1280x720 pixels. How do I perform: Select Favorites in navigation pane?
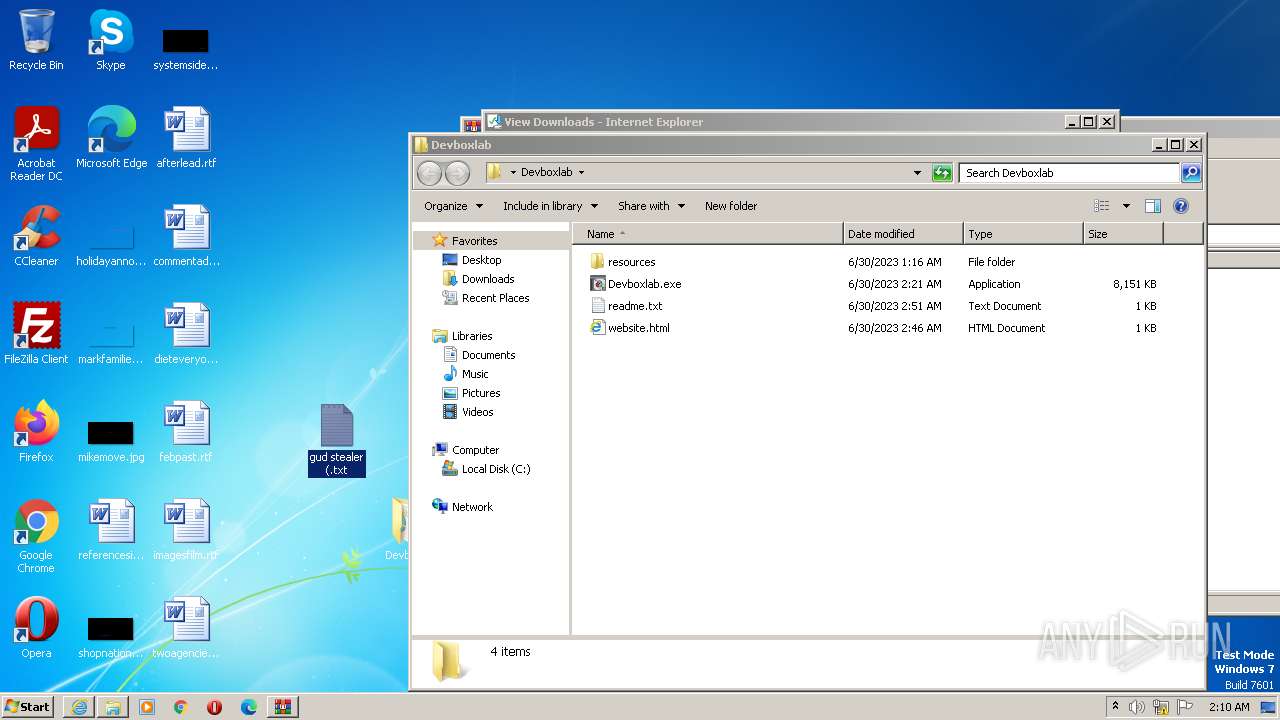[473, 241]
